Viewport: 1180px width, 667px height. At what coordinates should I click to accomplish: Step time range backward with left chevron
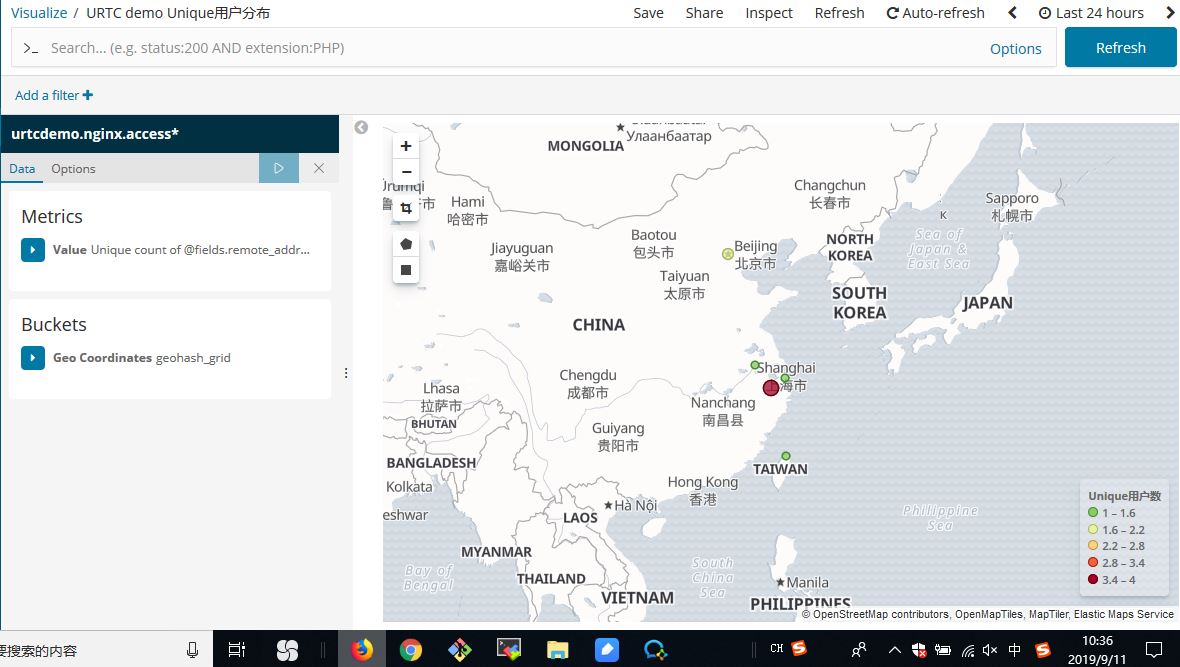[1012, 13]
